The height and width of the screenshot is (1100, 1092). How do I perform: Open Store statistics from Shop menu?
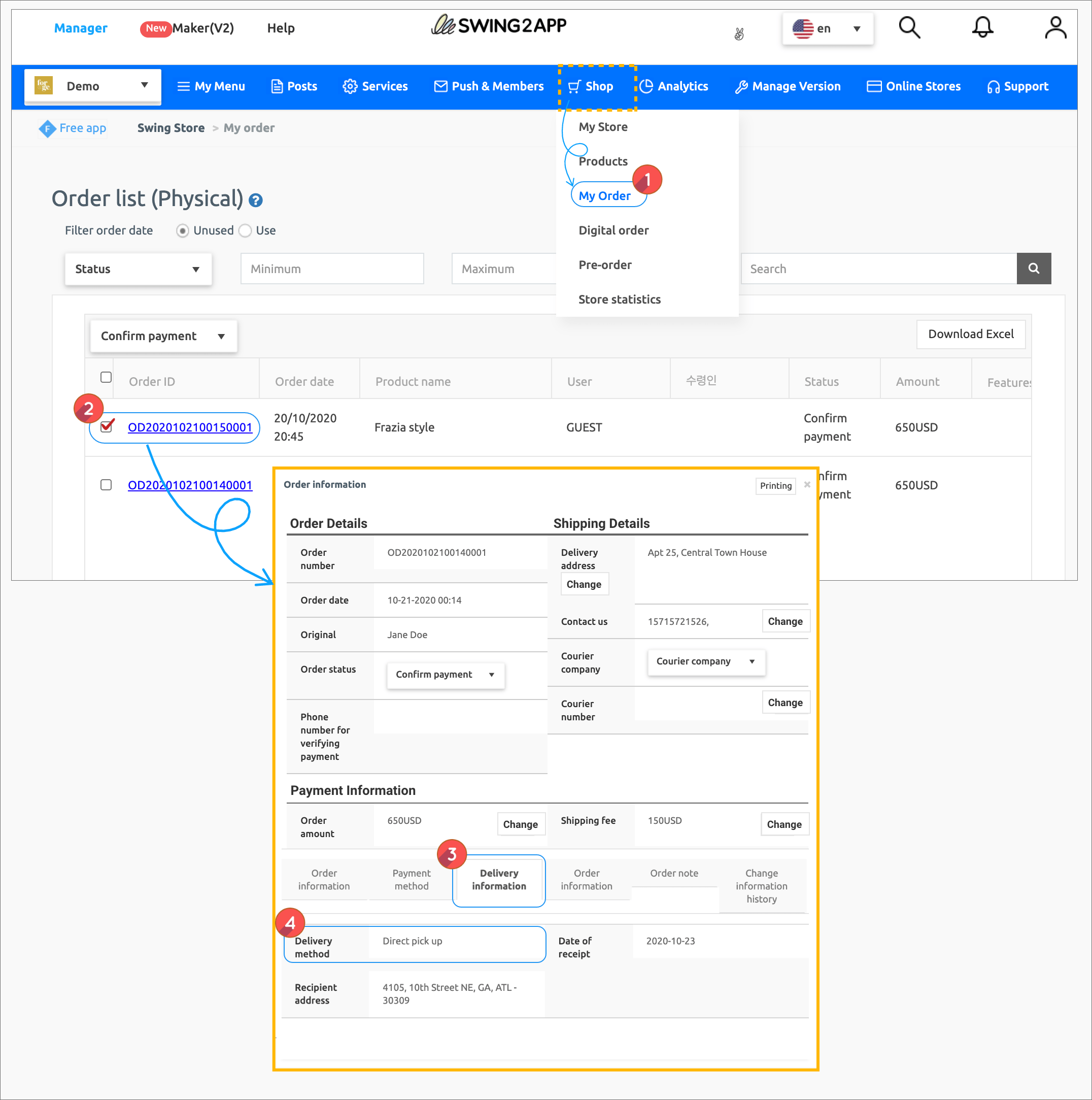[x=619, y=299]
